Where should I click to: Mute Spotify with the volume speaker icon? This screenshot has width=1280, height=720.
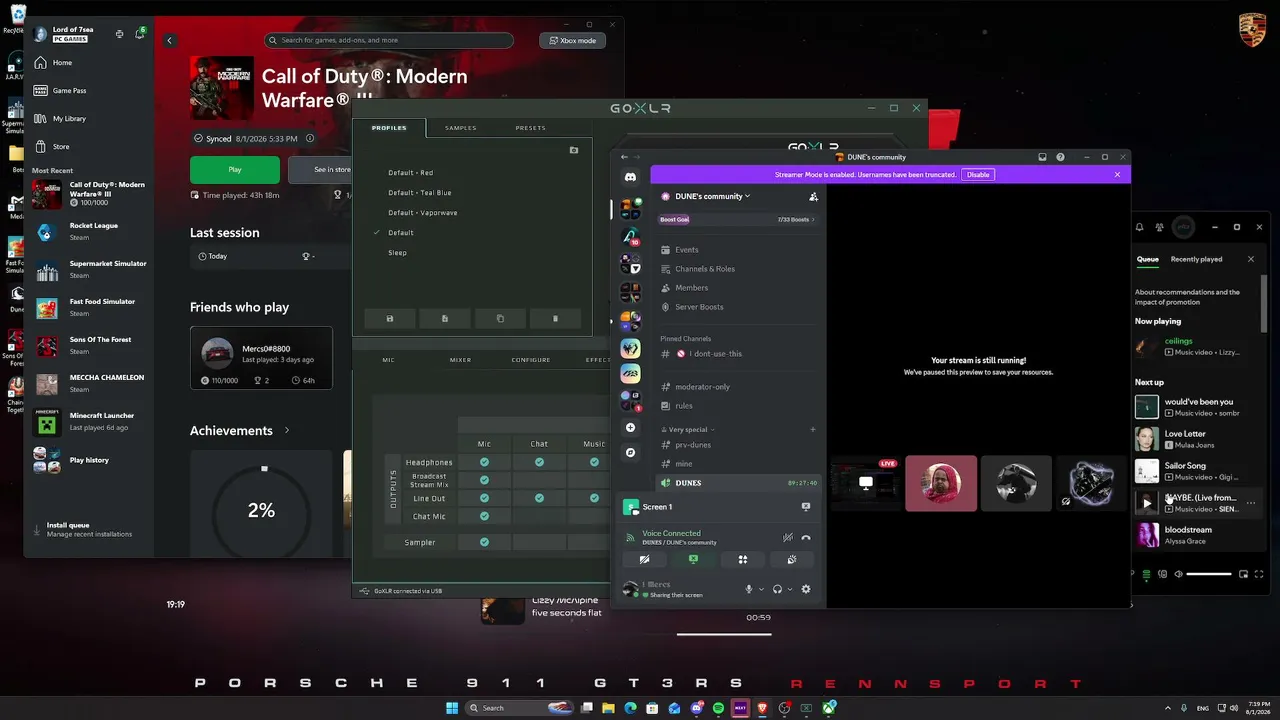pyautogui.click(x=1179, y=574)
